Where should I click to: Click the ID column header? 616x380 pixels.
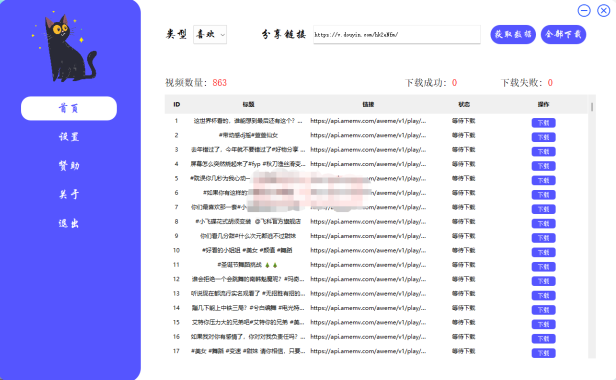176,104
